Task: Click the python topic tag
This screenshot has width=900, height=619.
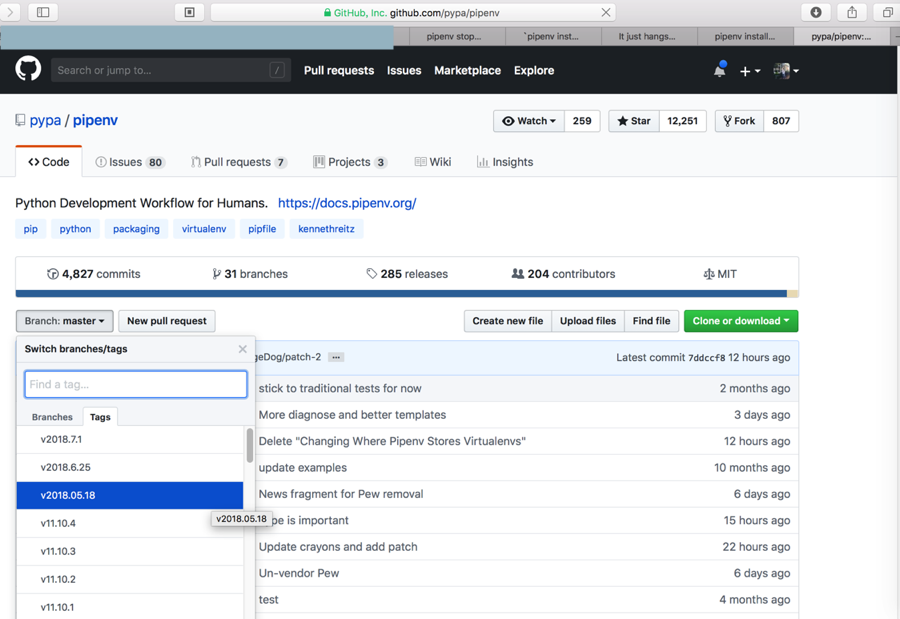Action: pos(75,229)
